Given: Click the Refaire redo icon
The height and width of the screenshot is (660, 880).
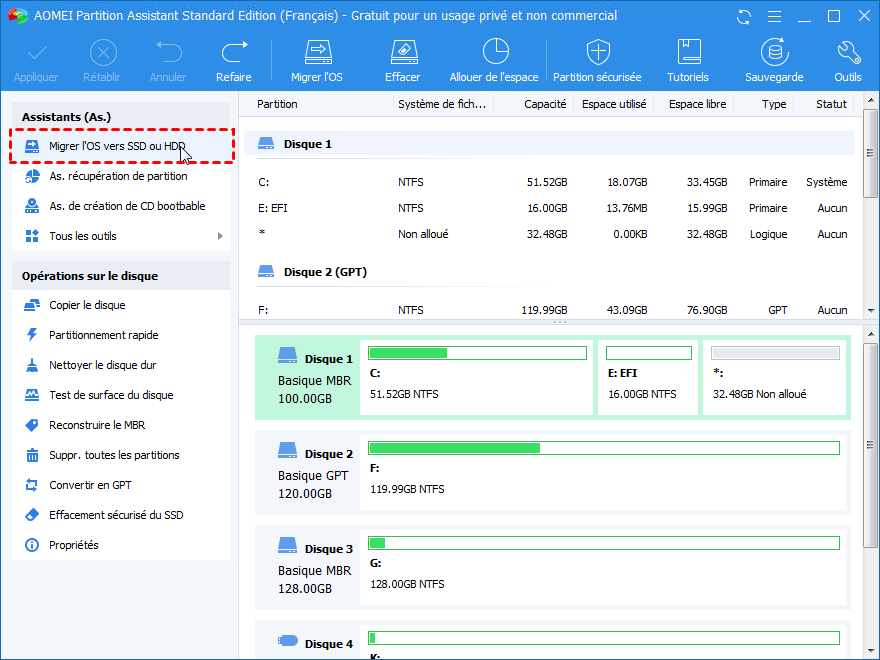Looking at the screenshot, I should 234,60.
